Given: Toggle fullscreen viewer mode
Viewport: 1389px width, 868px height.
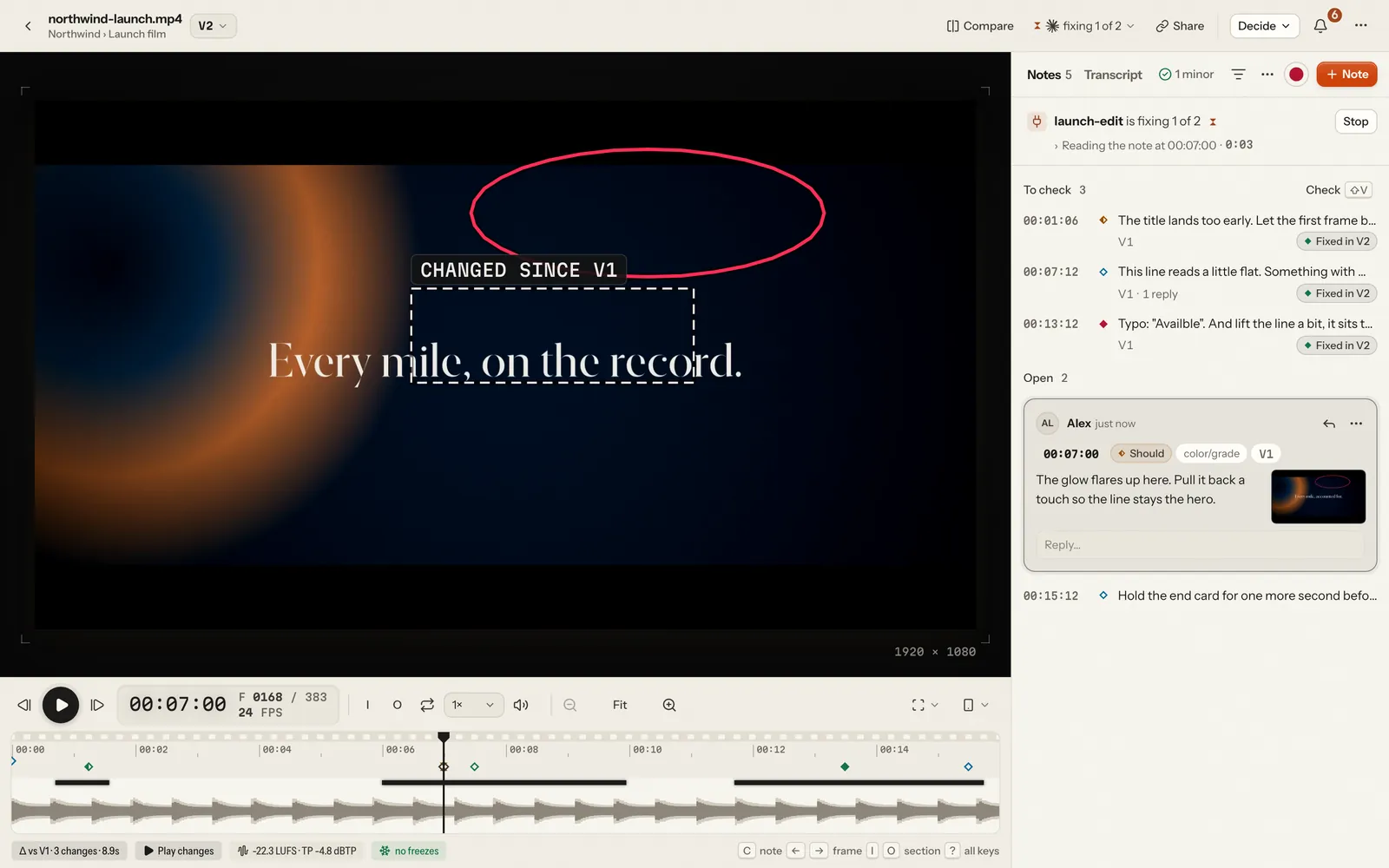Looking at the screenshot, I should pyautogui.click(x=918, y=705).
